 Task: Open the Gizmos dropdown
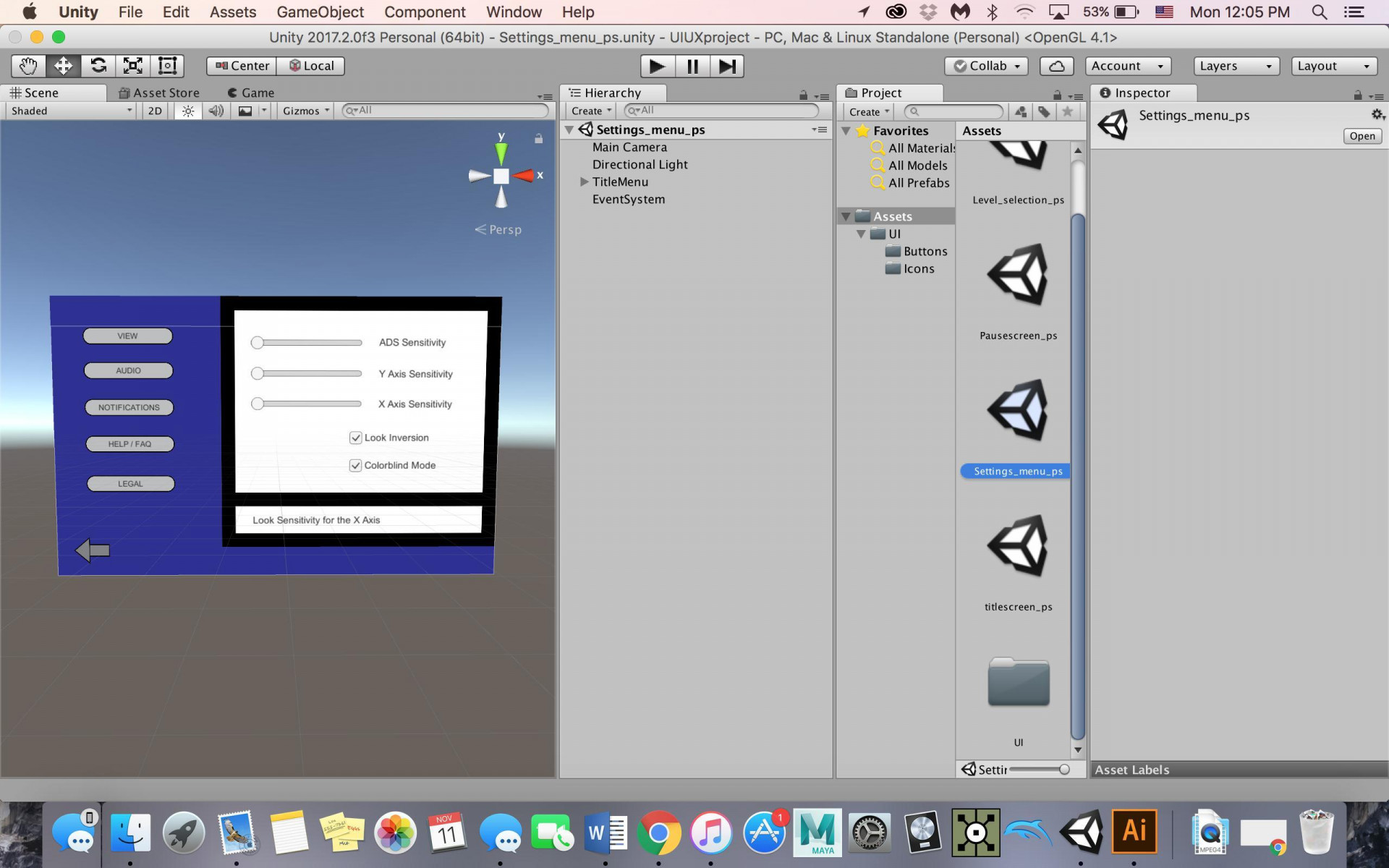(x=305, y=111)
